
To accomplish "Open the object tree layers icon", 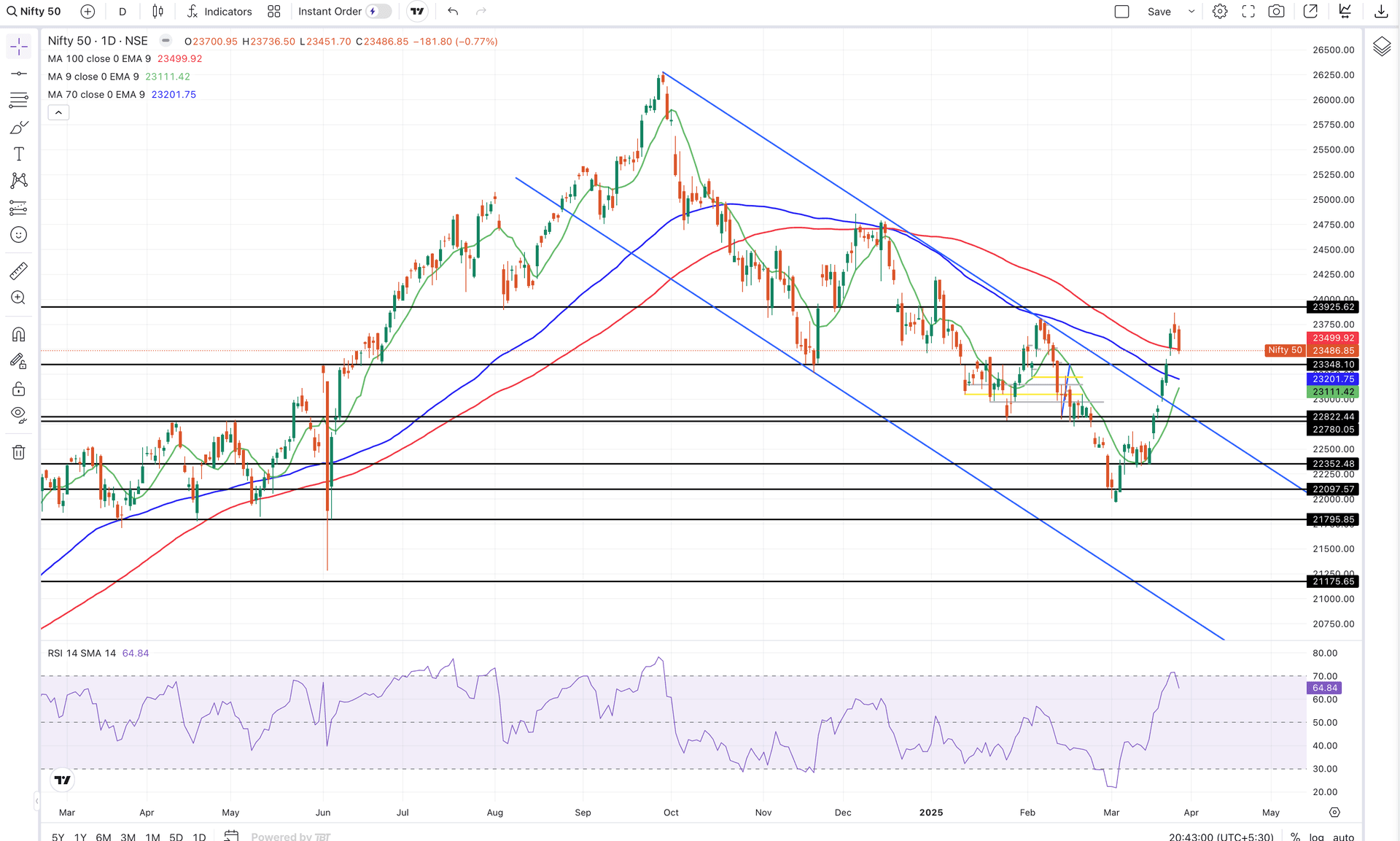I will click(x=1382, y=47).
